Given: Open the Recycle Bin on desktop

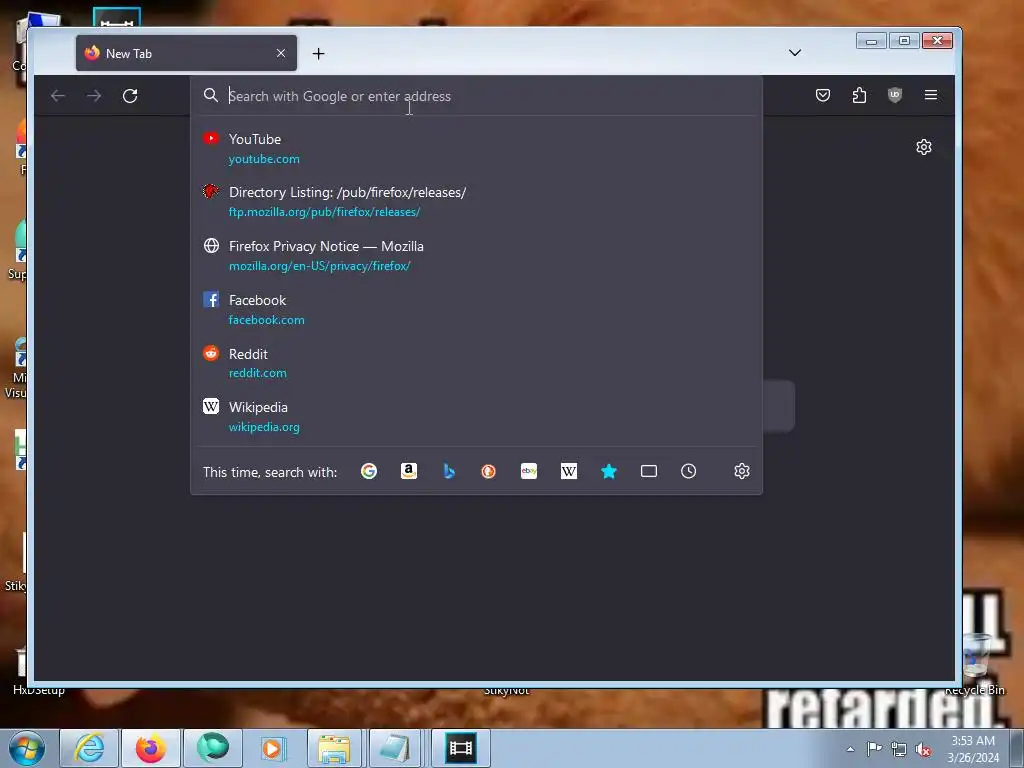Looking at the screenshot, I should [976, 663].
